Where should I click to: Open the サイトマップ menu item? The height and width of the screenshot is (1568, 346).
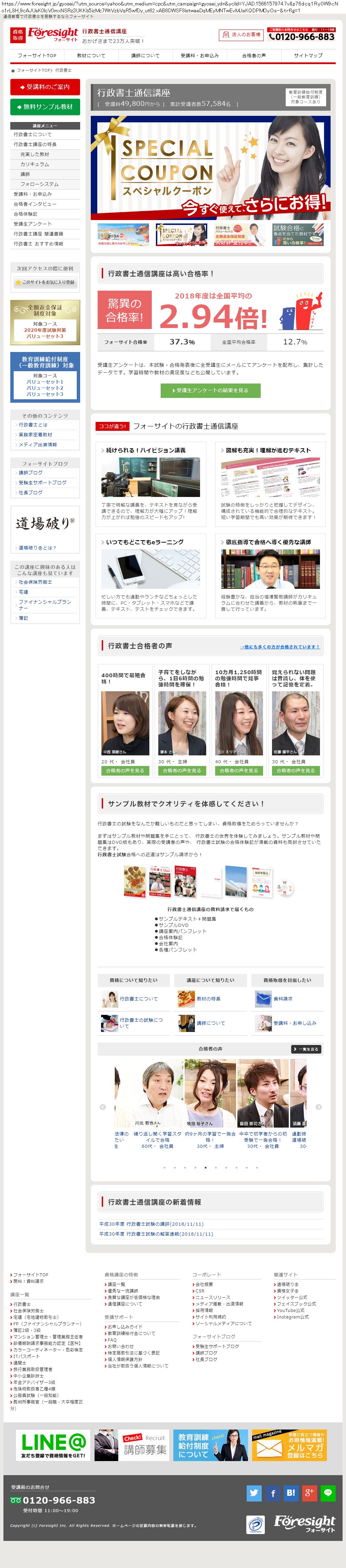point(308,56)
